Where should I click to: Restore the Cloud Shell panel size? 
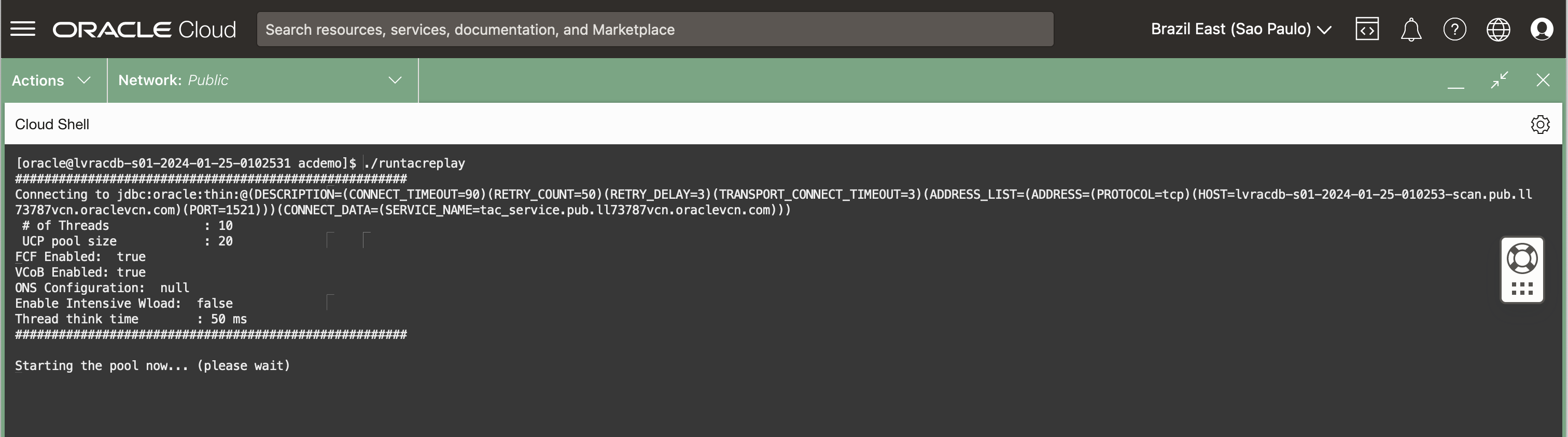pyautogui.click(x=1499, y=80)
